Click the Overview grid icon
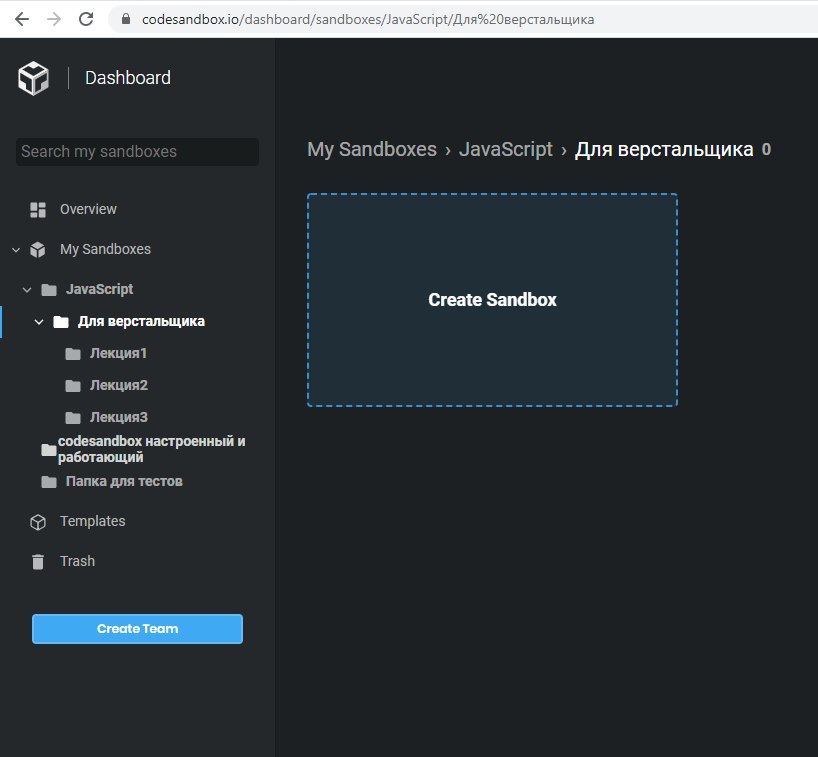The image size is (818, 757). 38,210
